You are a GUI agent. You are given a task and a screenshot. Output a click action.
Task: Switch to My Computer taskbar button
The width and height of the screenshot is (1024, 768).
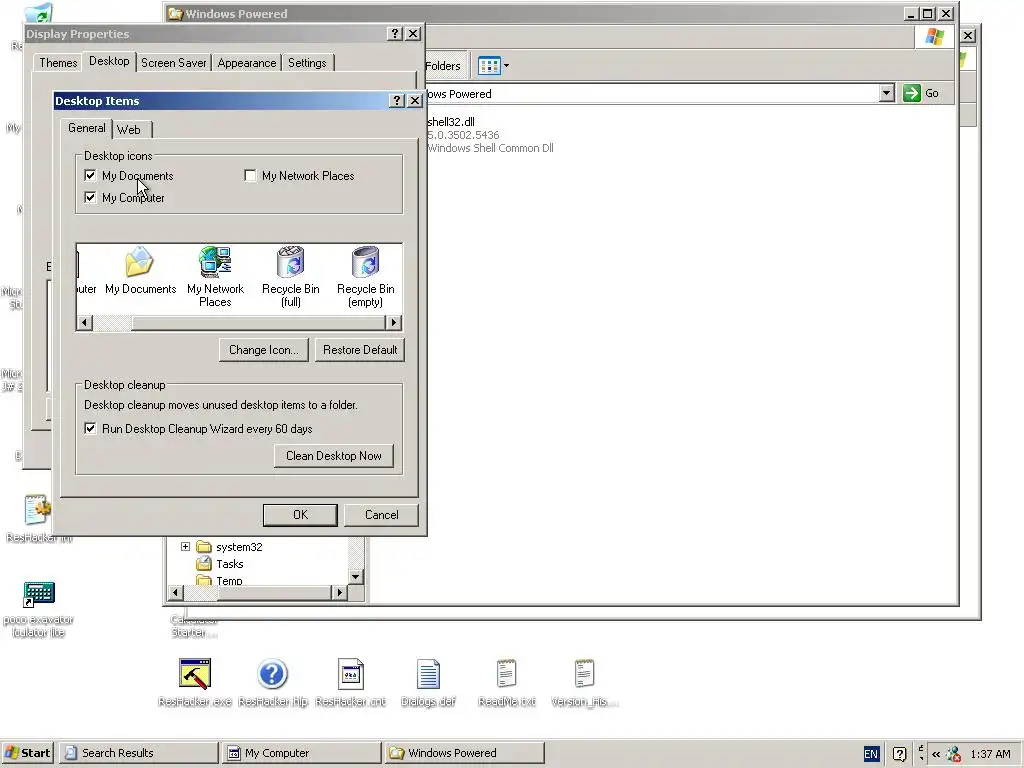point(301,753)
